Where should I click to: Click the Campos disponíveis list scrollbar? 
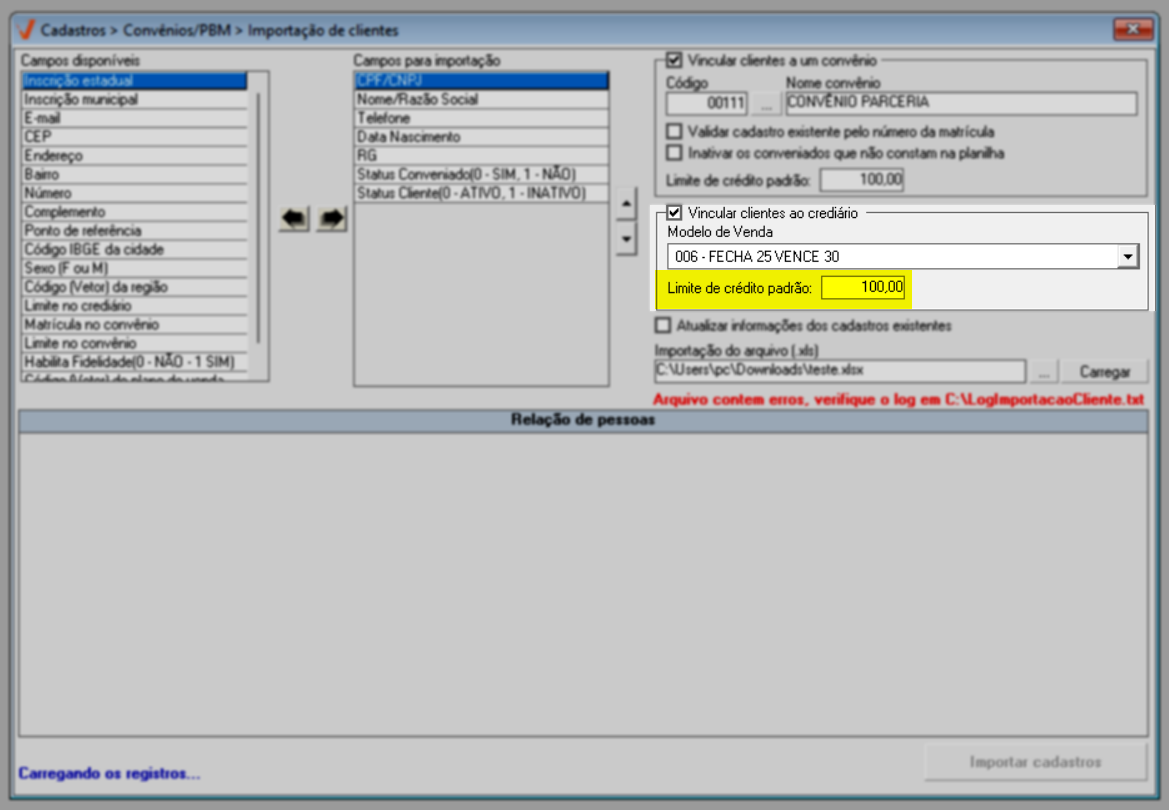click(259, 218)
